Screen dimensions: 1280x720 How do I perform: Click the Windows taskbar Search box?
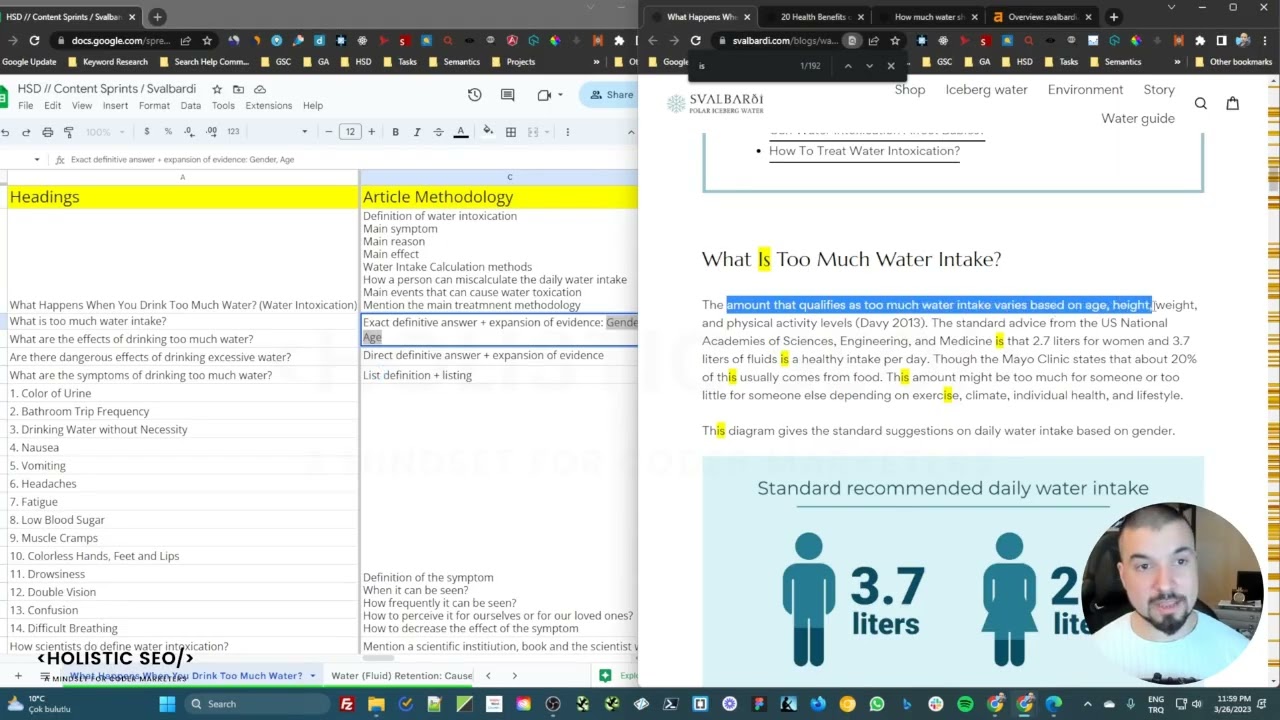click(257, 704)
